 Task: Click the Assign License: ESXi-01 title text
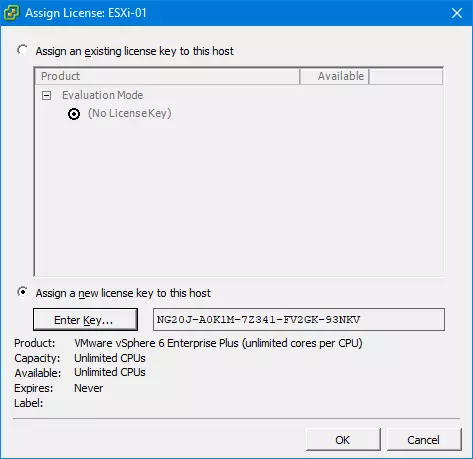86,13
